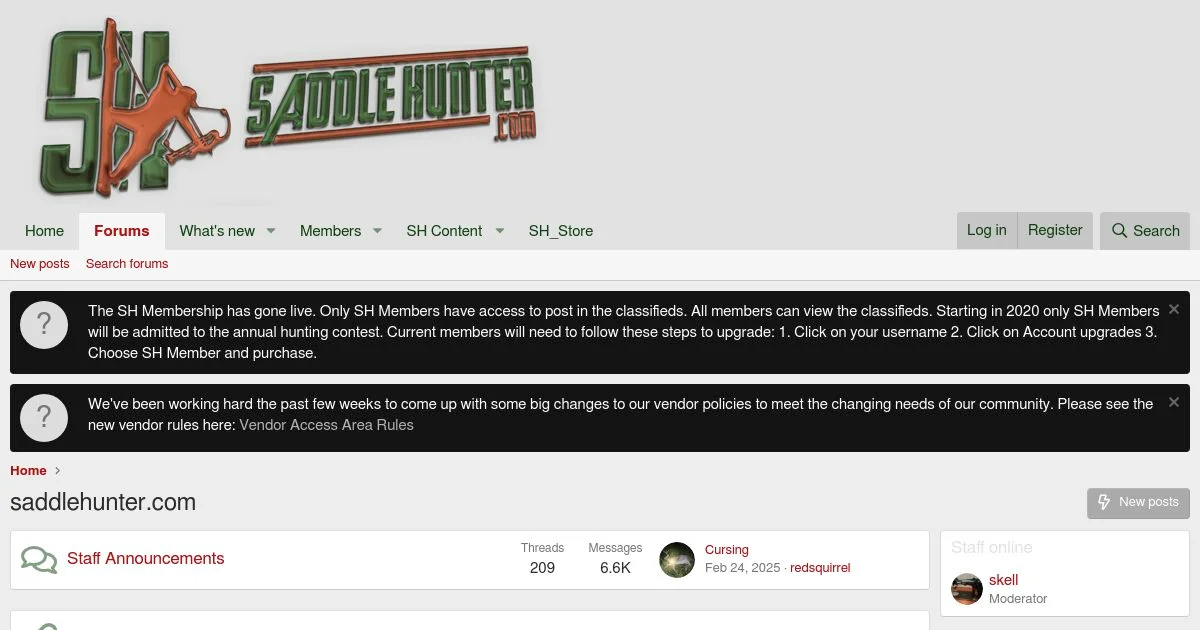Open the Vendor Access Area Rules link
Screen dimensions: 1200x630
pos(326,425)
